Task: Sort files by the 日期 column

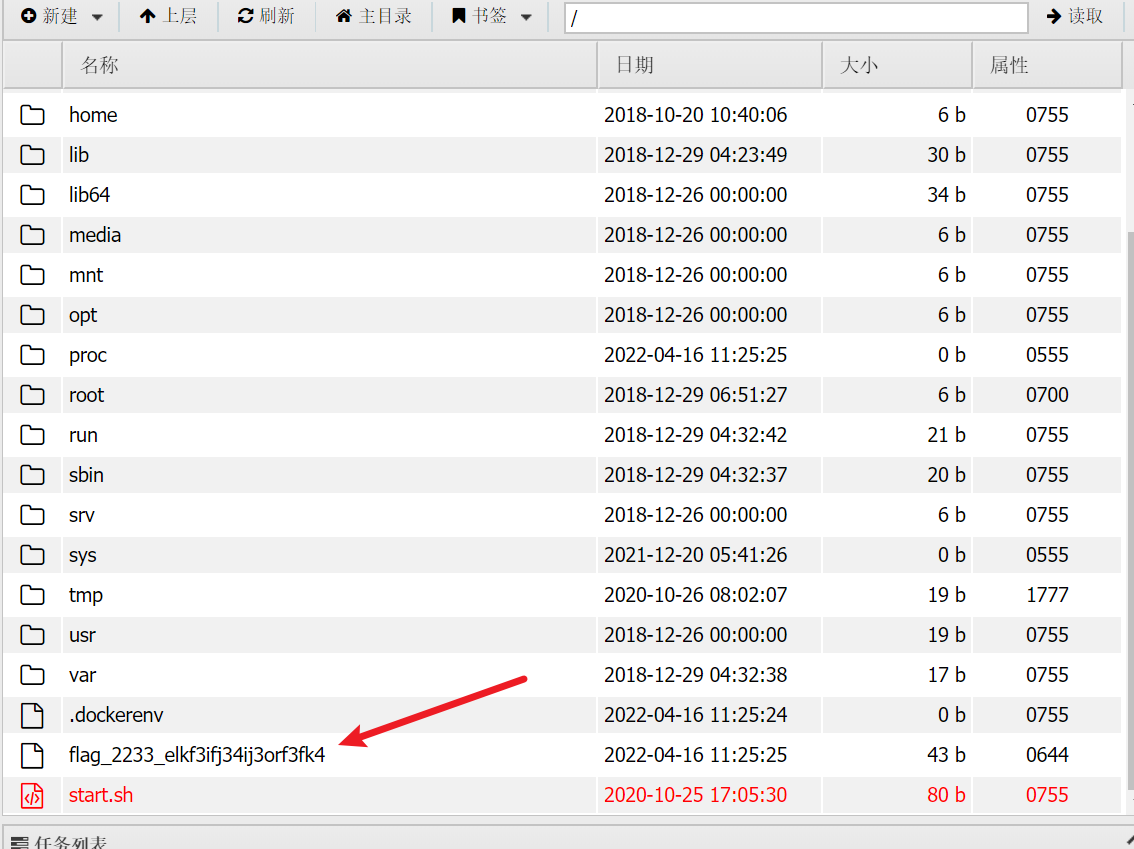Action: click(633, 64)
